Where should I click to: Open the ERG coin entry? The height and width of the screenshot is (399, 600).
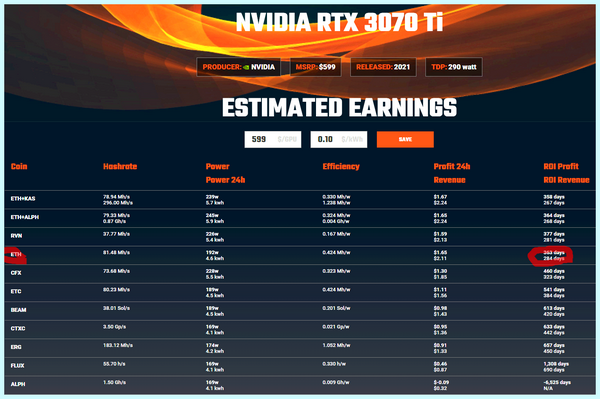tap(16, 347)
